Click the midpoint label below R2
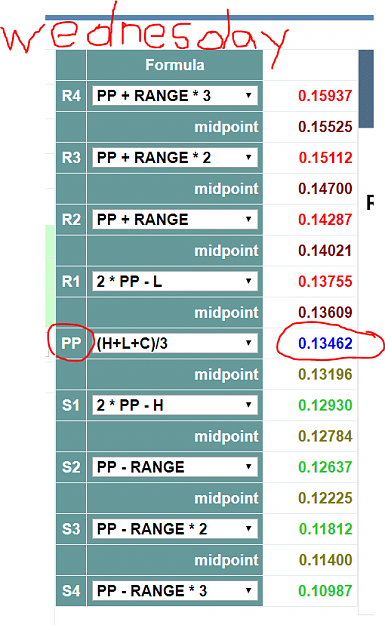Screen dimensions: 385x625 tap(226, 251)
